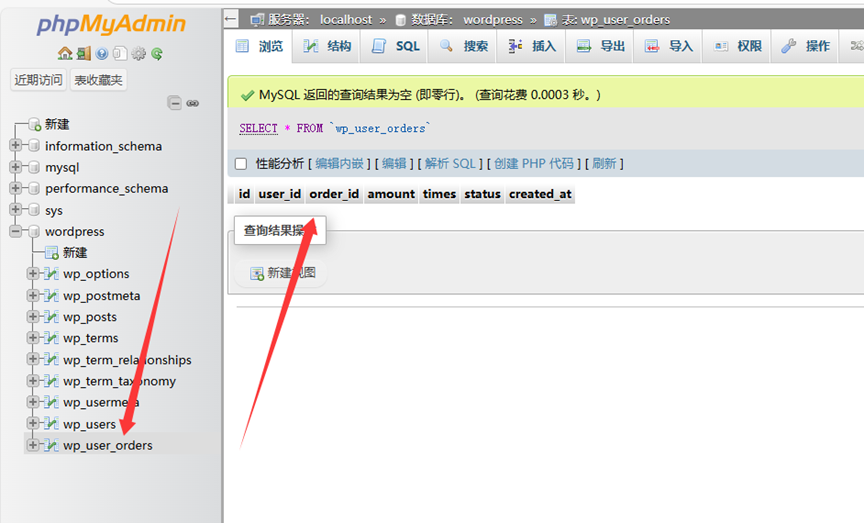Open the 搜索 search tab

tap(463, 46)
